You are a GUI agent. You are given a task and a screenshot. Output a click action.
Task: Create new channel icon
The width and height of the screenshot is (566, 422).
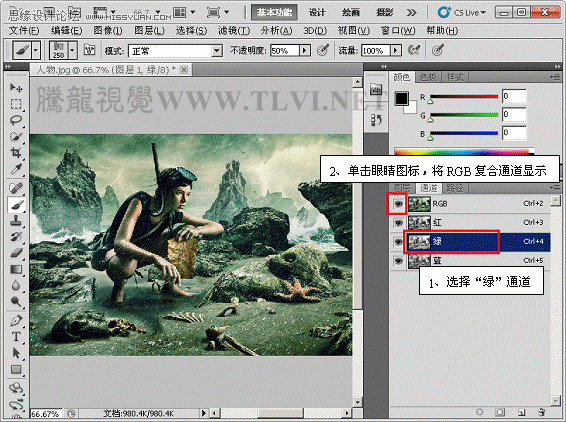coord(521,412)
